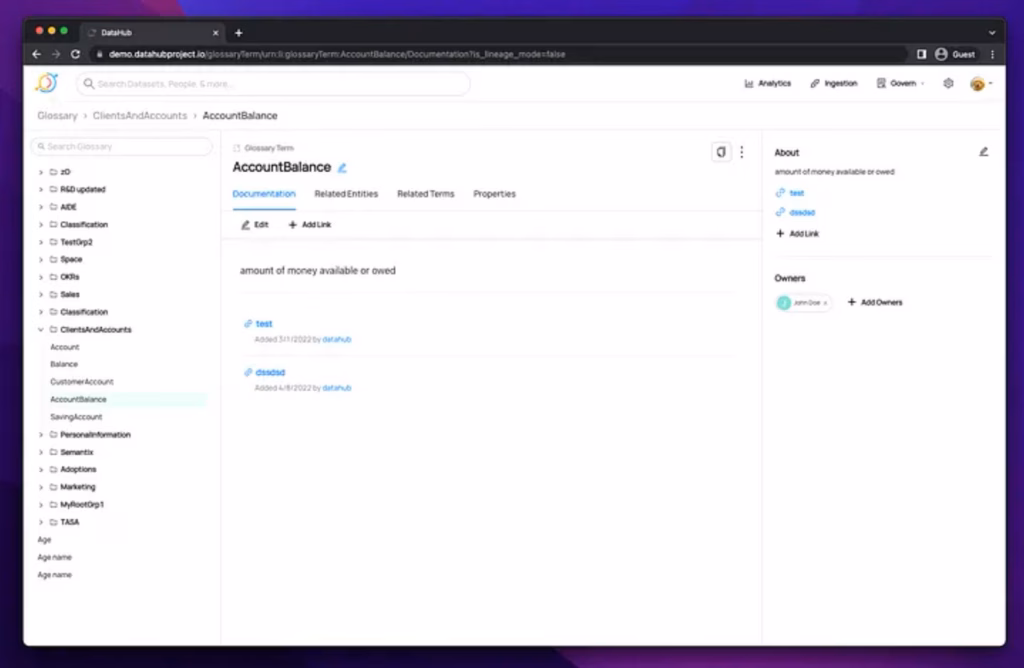This screenshot has width=1024, height=668.
Task: Click Add Owners button
Action: (875, 302)
